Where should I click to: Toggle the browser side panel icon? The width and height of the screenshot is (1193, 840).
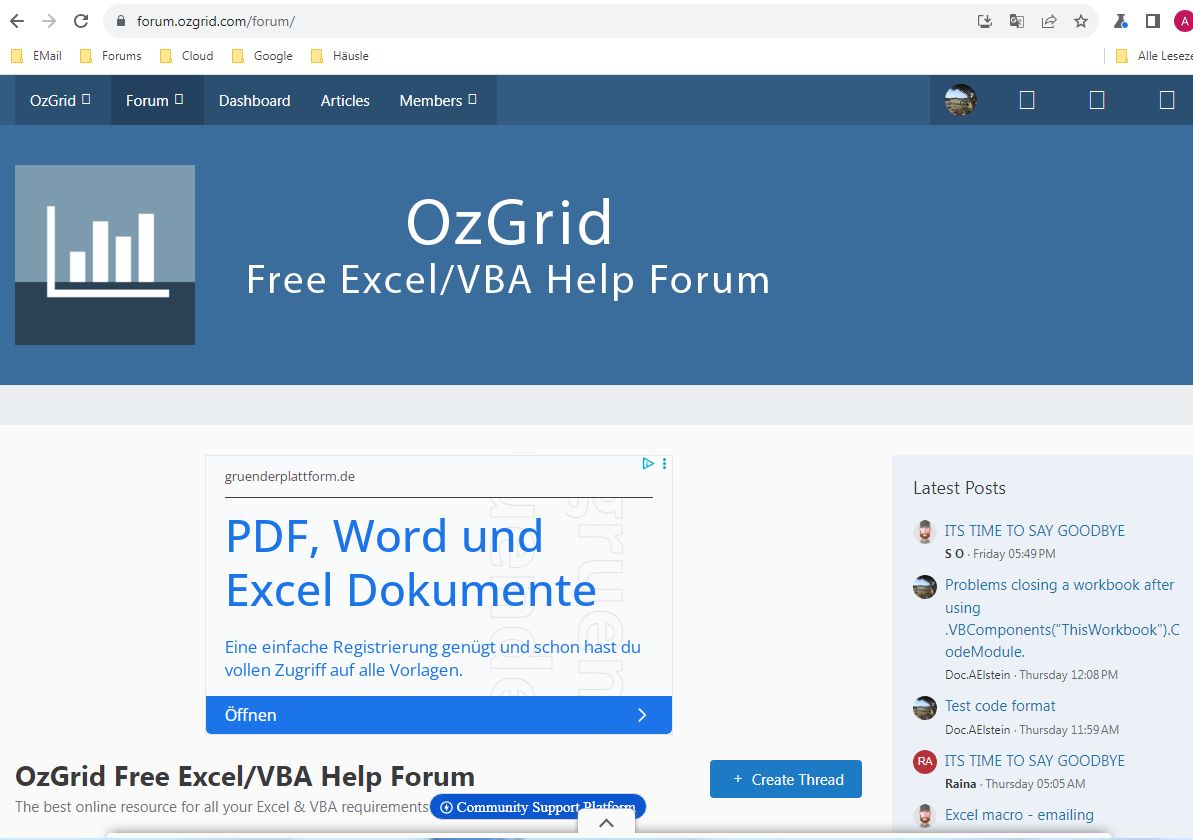point(1153,21)
